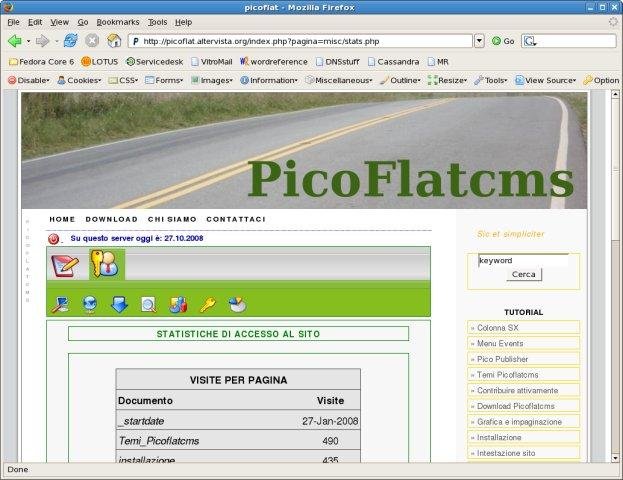
Task: Open the Installazione tutorial link
Action: tap(523, 437)
